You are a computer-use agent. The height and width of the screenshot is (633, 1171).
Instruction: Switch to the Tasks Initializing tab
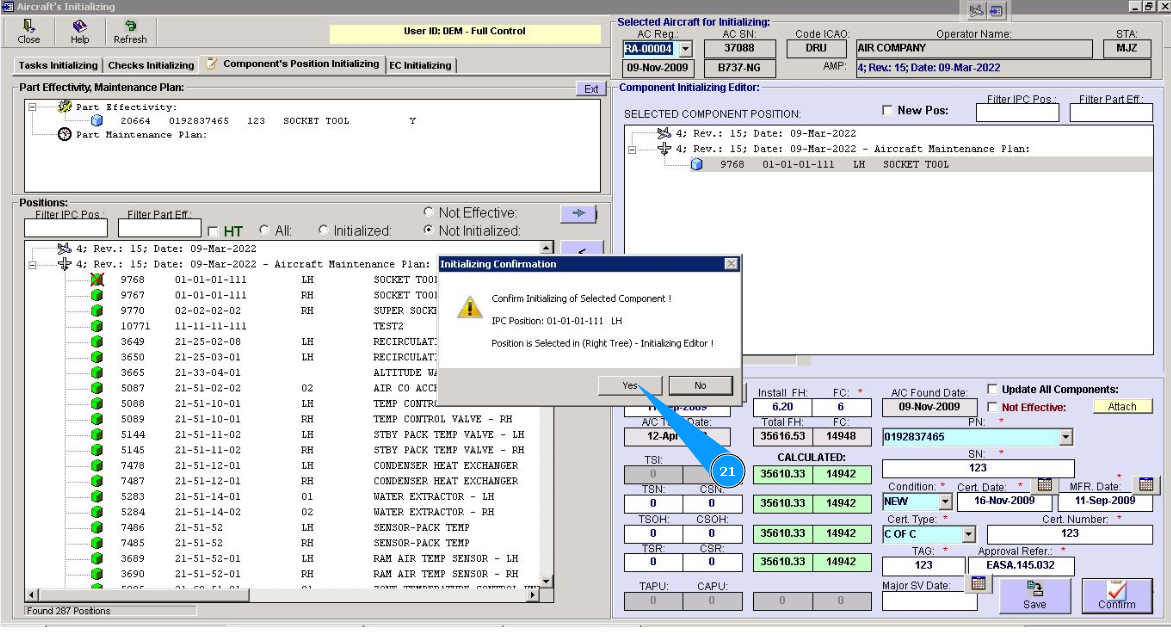pos(58,65)
